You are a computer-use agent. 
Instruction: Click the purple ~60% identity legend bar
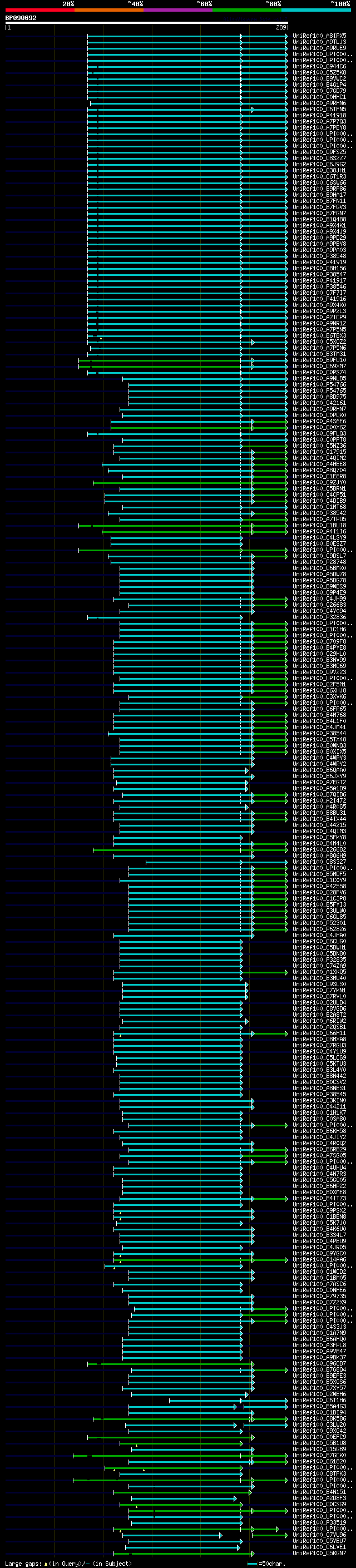click(177, 10)
